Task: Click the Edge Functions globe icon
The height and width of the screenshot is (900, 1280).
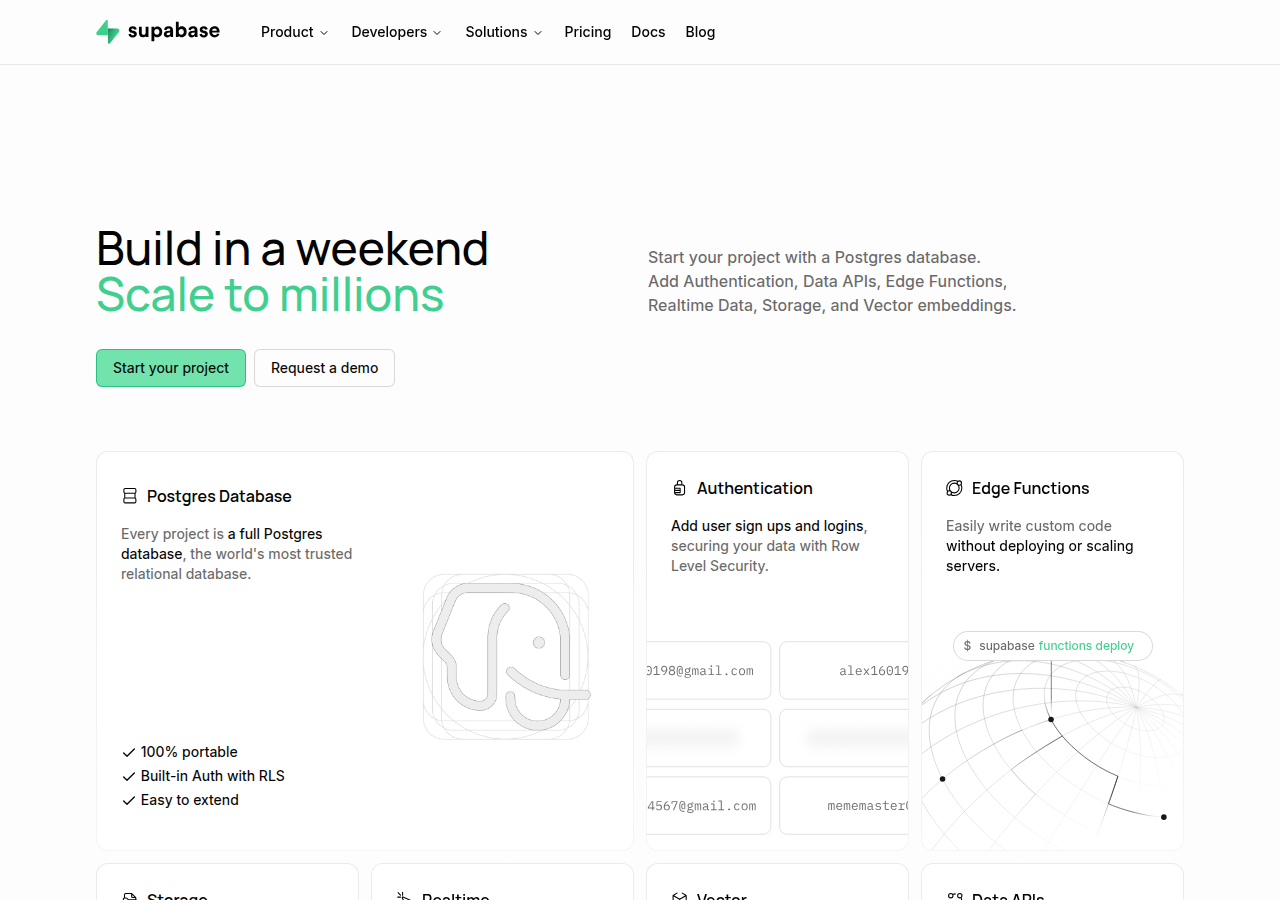Action: pos(954,488)
